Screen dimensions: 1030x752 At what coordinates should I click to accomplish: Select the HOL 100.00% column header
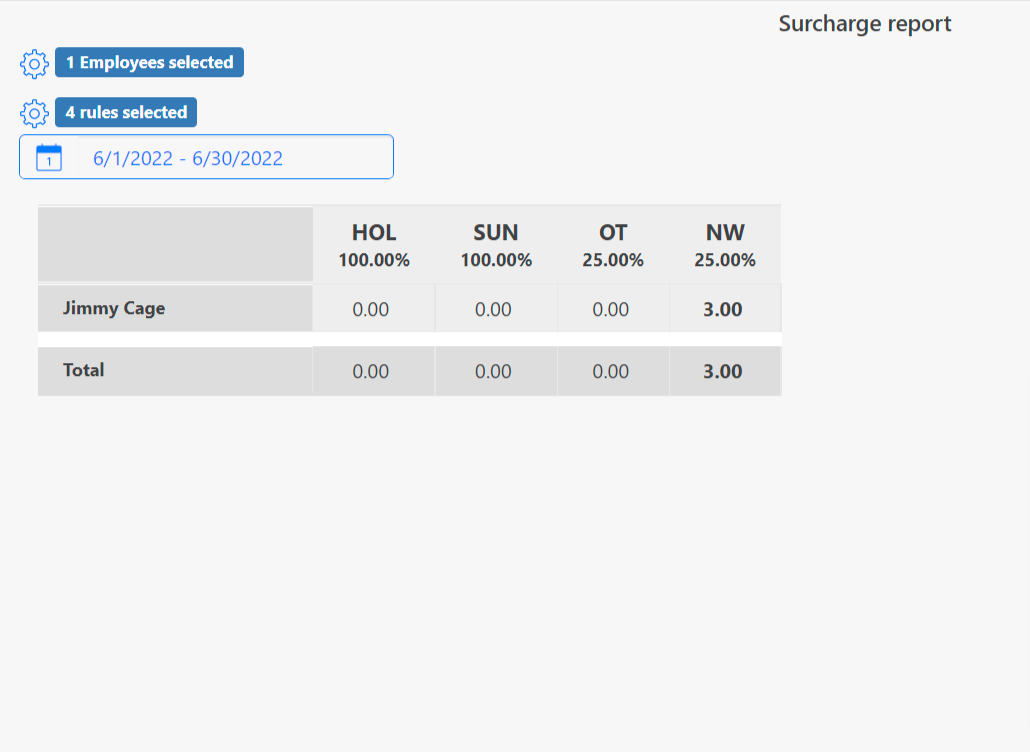[x=374, y=245]
